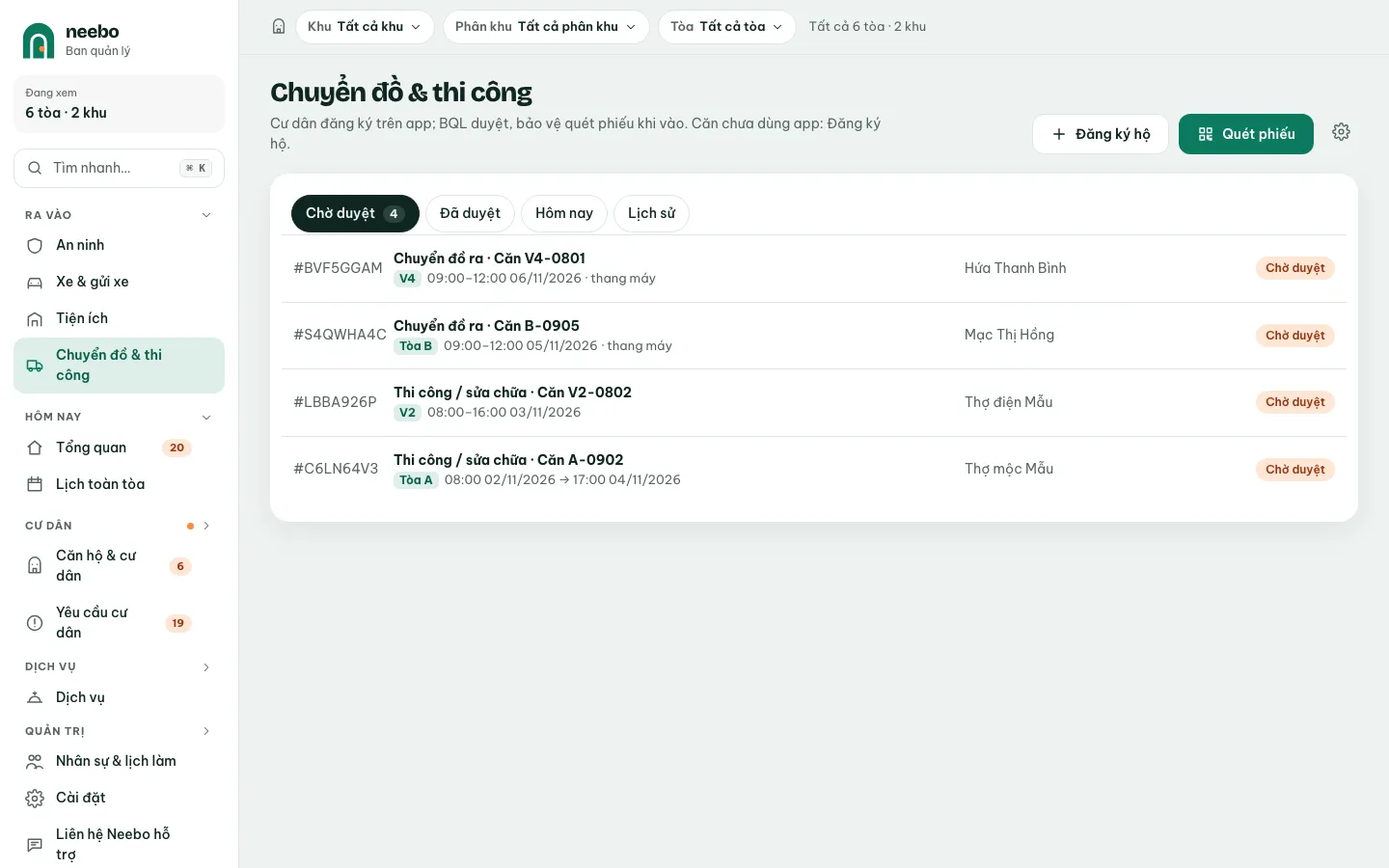Image resolution: width=1389 pixels, height=868 pixels.
Task: Select the Chờ duyệt tab
Action: (x=355, y=213)
